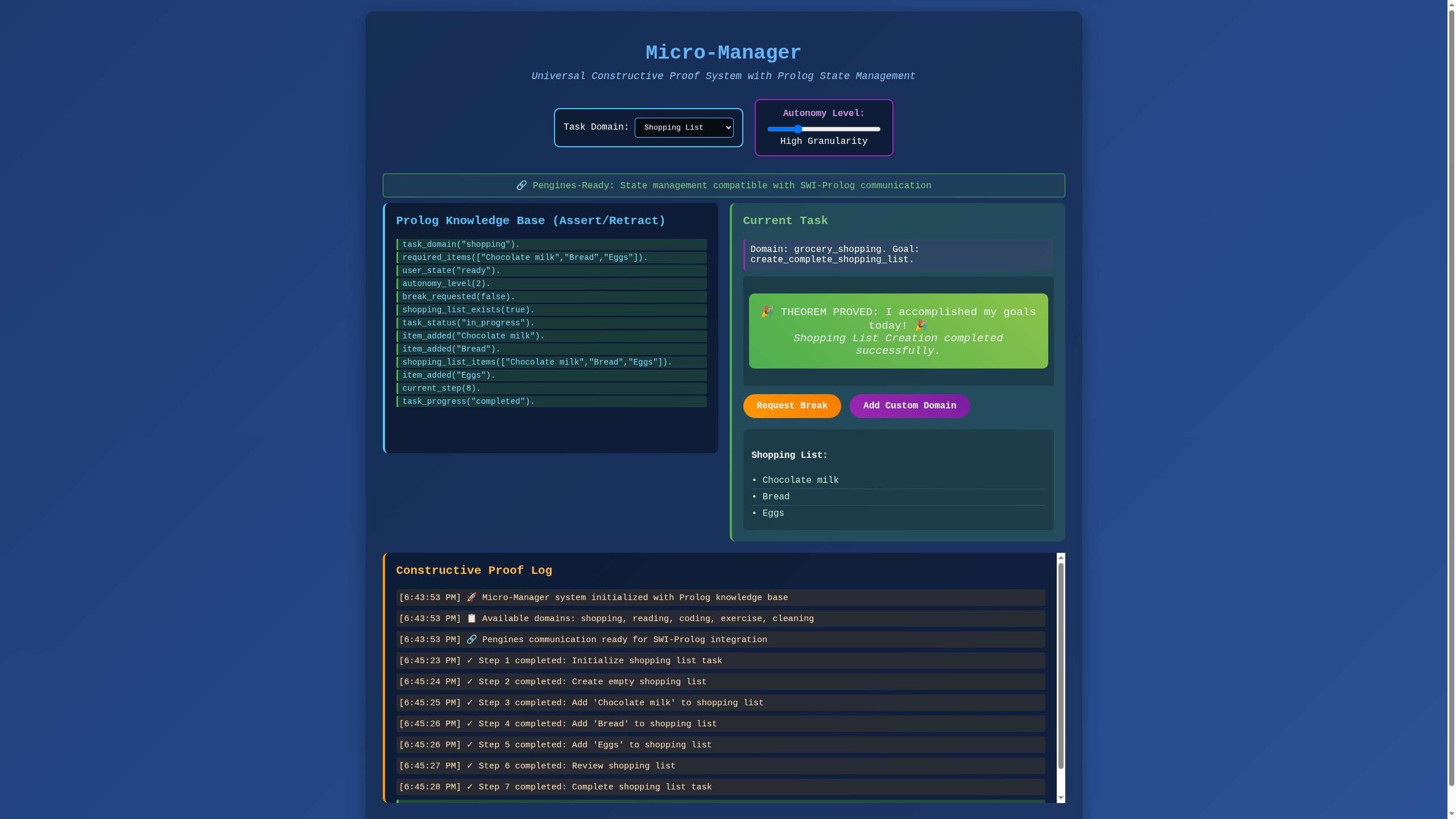Viewport: 1456px width, 819px height.
Task: Click the checkmark on Step 1 completed entry
Action: pyautogui.click(x=470, y=660)
